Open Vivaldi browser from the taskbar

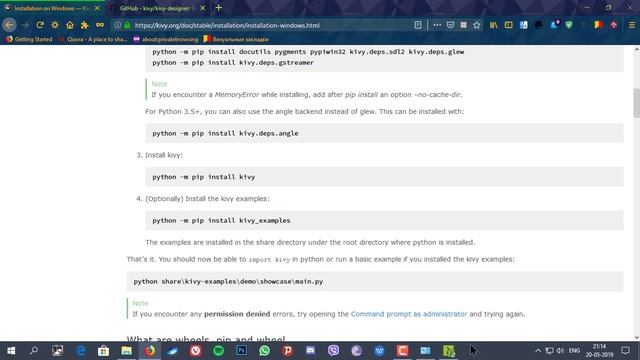196,351
